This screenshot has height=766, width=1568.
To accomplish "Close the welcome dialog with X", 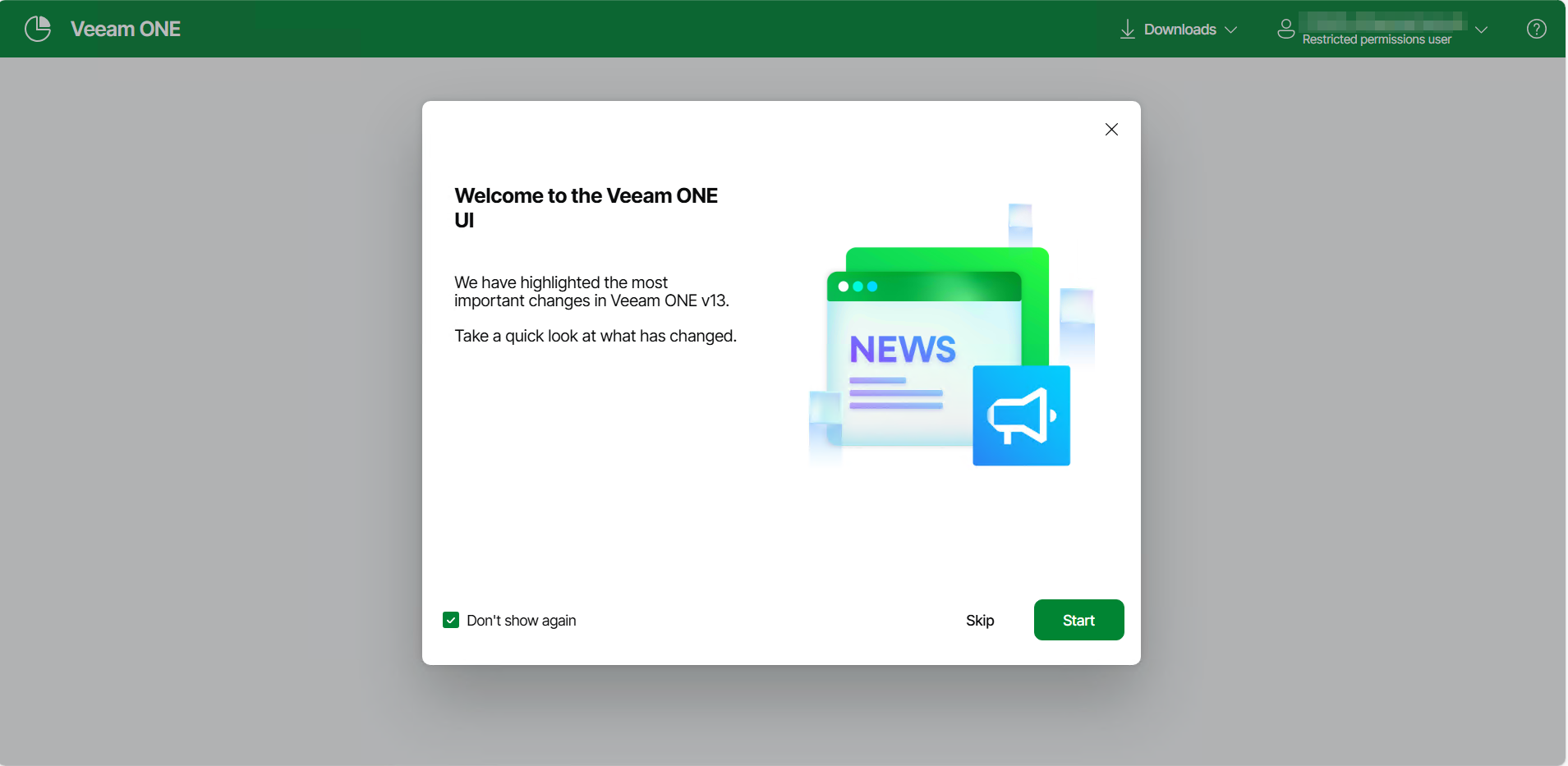I will (x=1111, y=129).
